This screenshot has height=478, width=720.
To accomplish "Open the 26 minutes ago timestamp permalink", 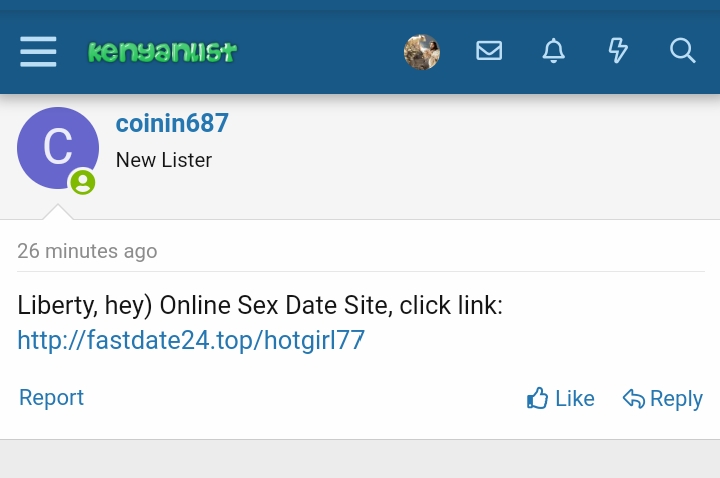I will (87, 251).
